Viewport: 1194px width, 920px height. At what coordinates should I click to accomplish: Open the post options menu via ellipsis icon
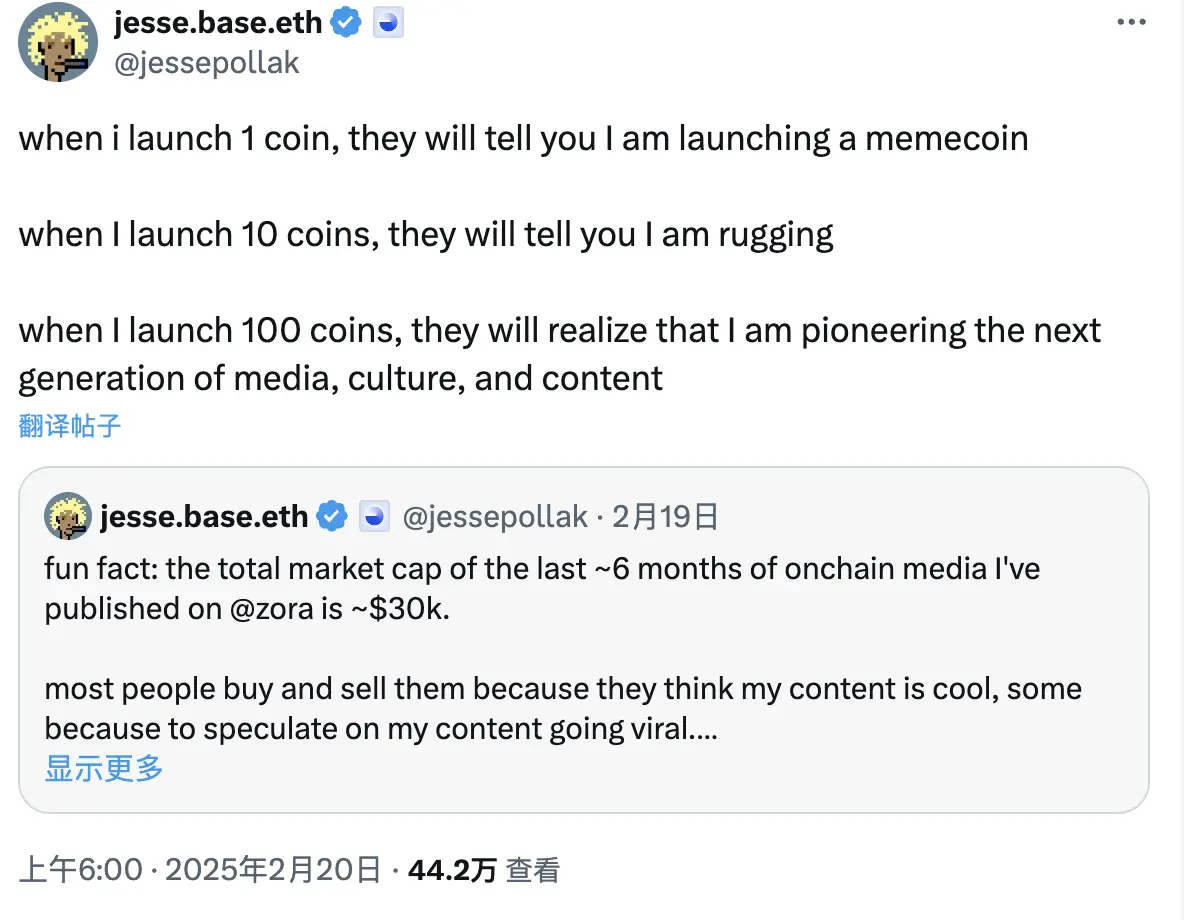(1133, 20)
